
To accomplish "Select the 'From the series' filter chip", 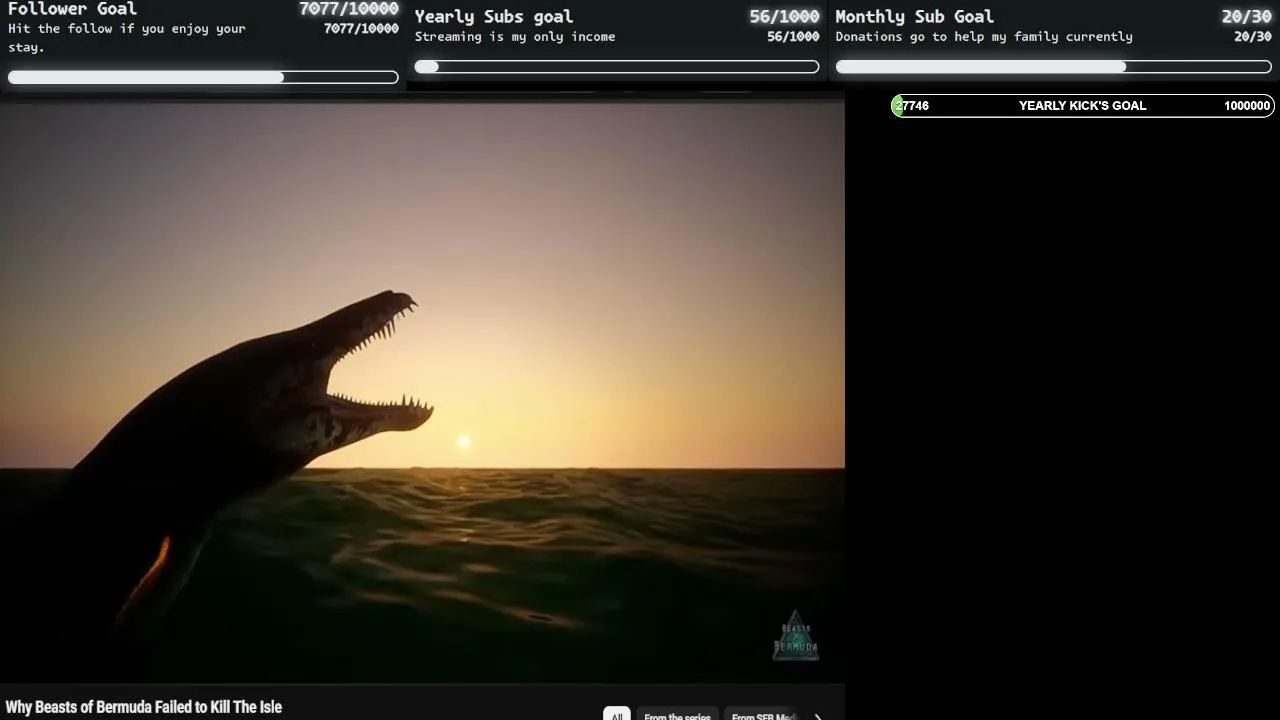I will coord(677,715).
